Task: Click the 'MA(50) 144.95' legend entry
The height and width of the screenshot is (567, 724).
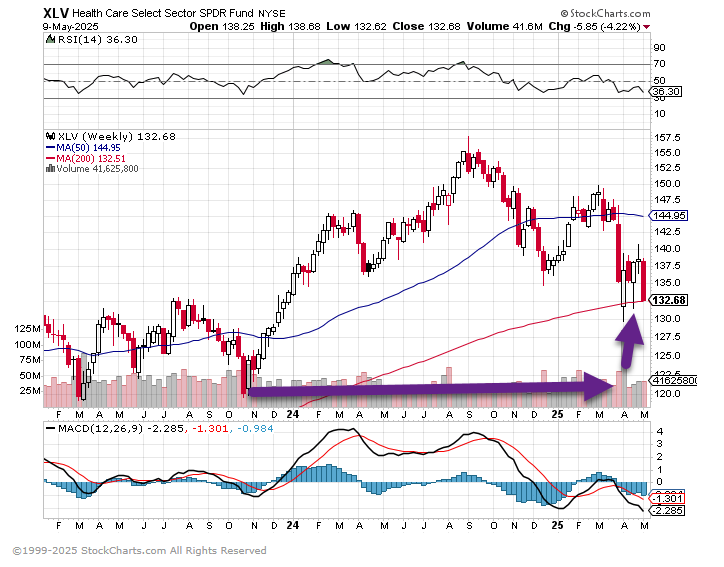Action: pyautogui.click(x=88, y=148)
